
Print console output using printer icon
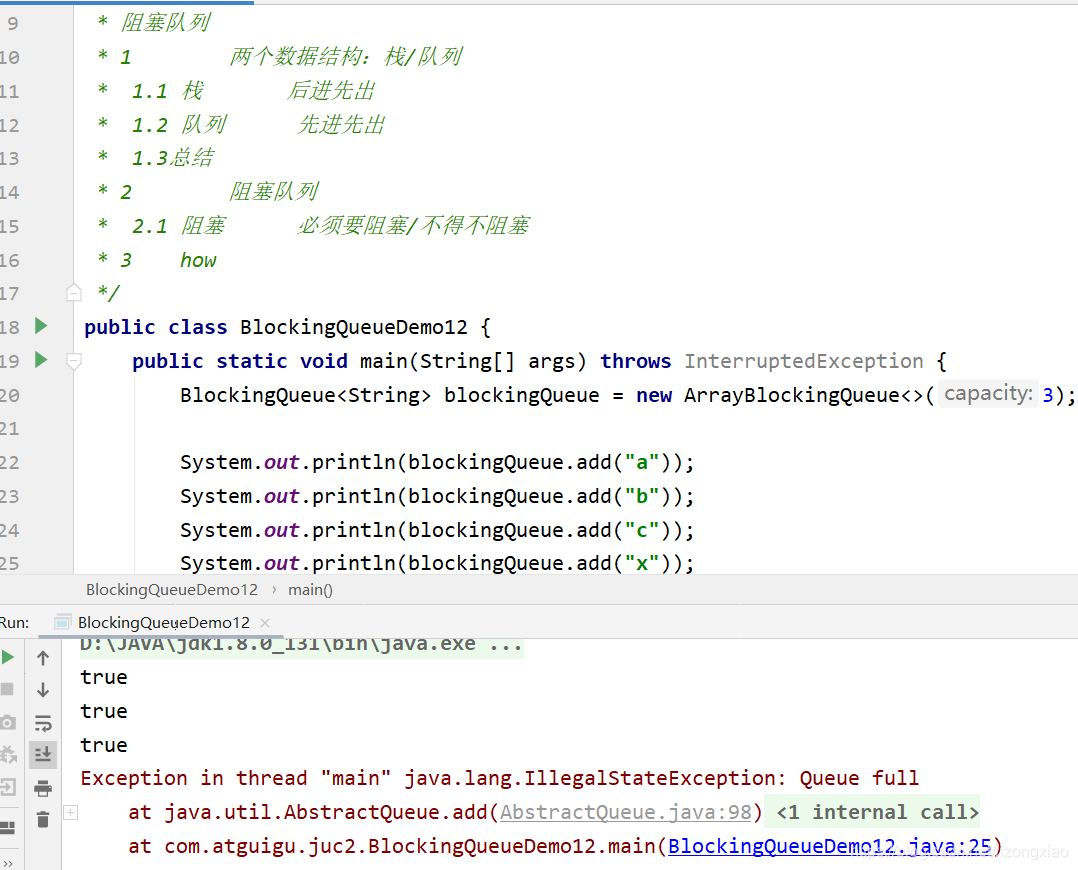43,788
